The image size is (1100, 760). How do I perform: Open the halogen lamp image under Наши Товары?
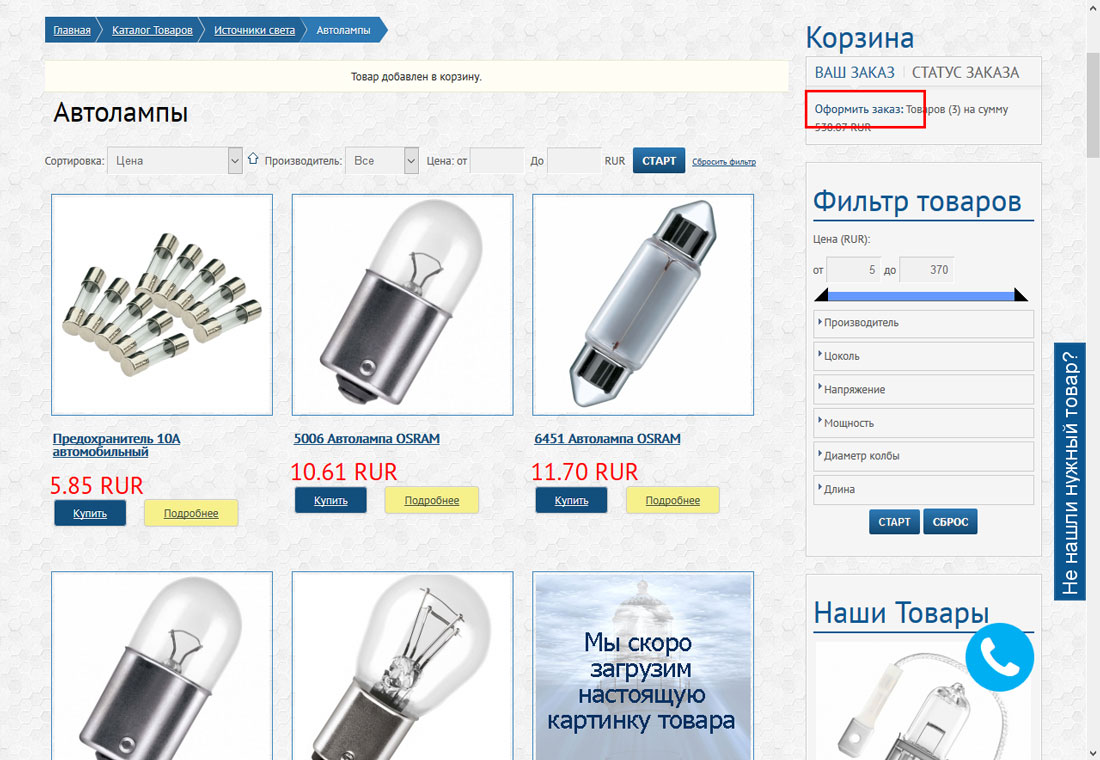click(923, 700)
